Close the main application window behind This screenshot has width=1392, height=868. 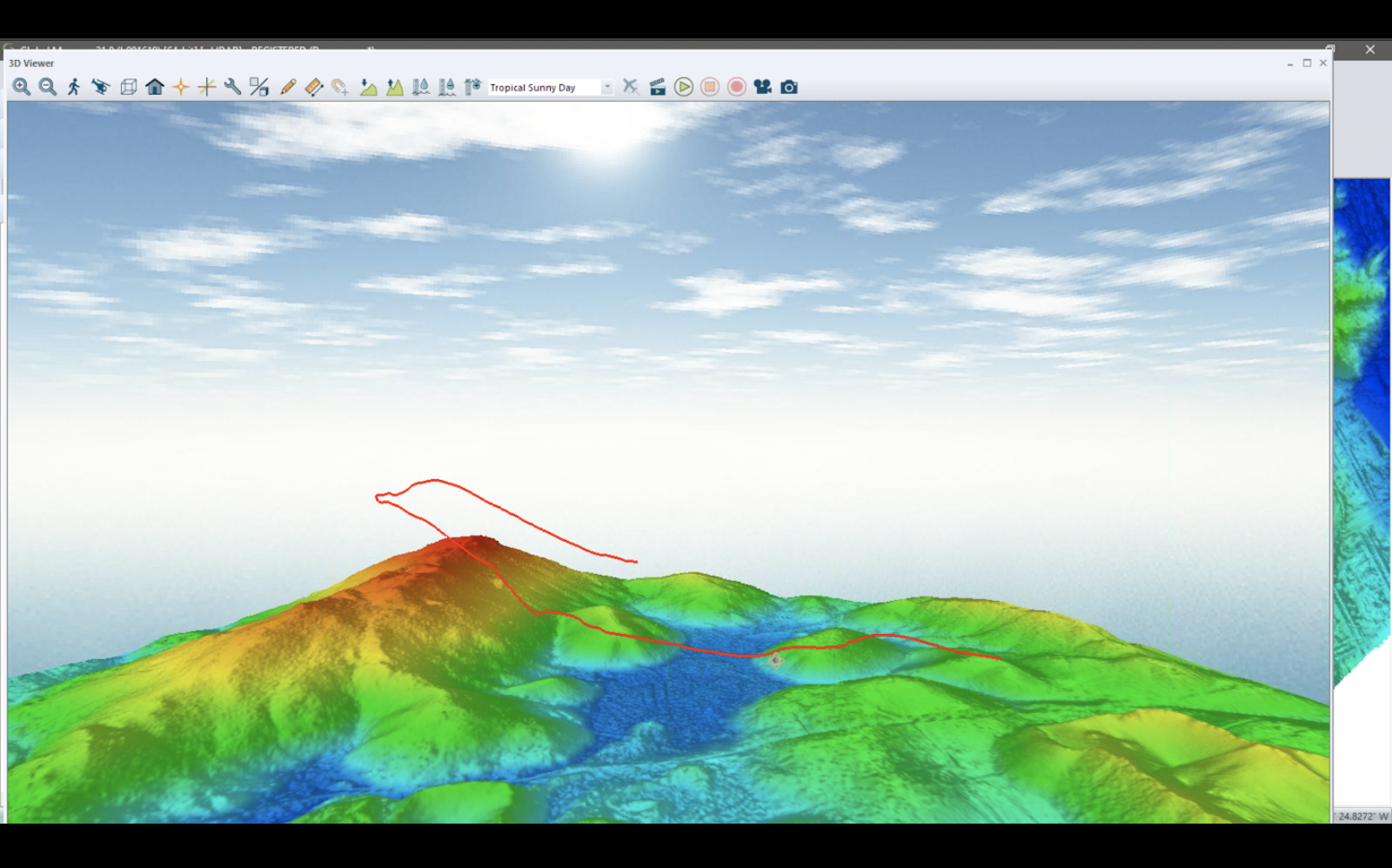tap(1370, 50)
